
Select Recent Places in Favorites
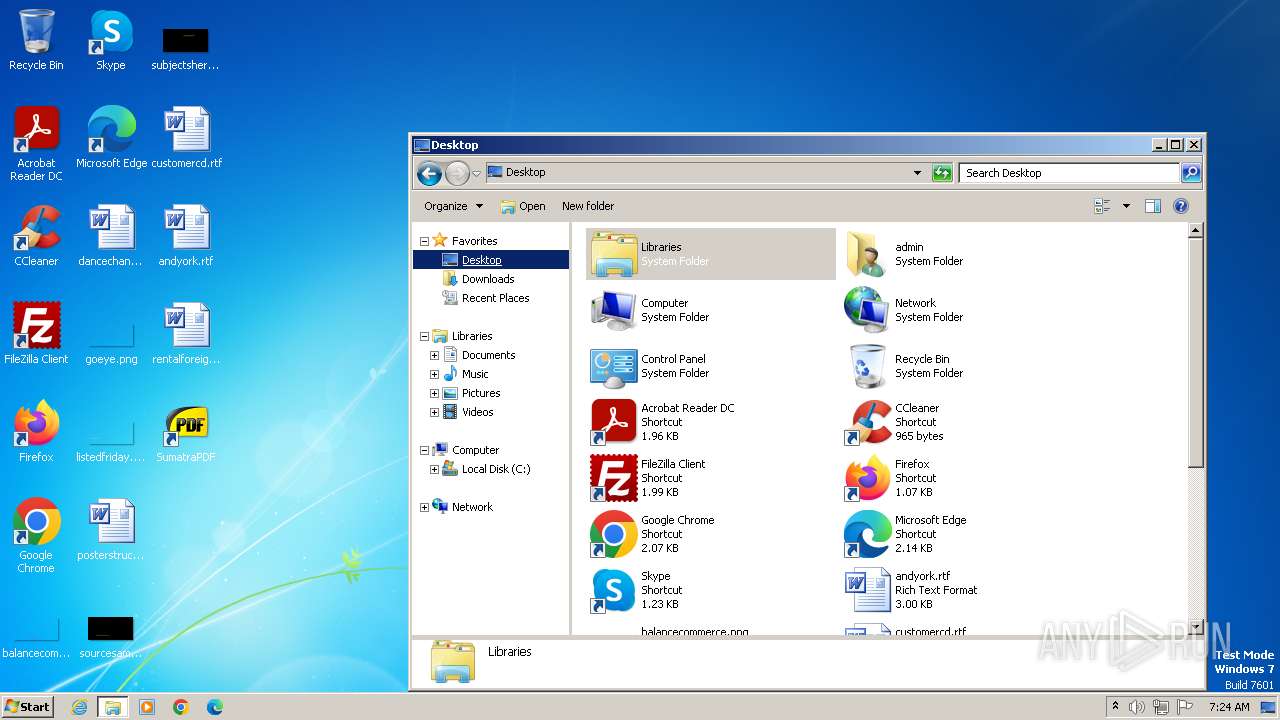click(x=495, y=298)
